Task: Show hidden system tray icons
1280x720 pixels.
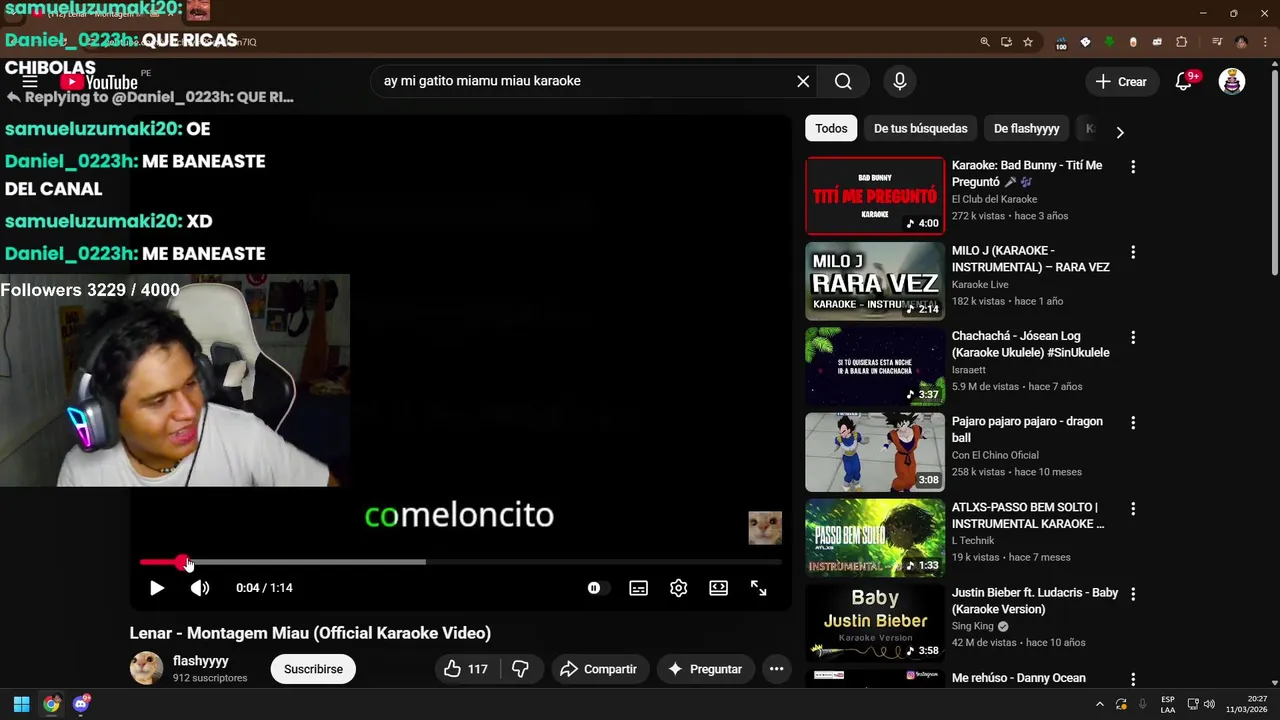Action: (1100, 704)
